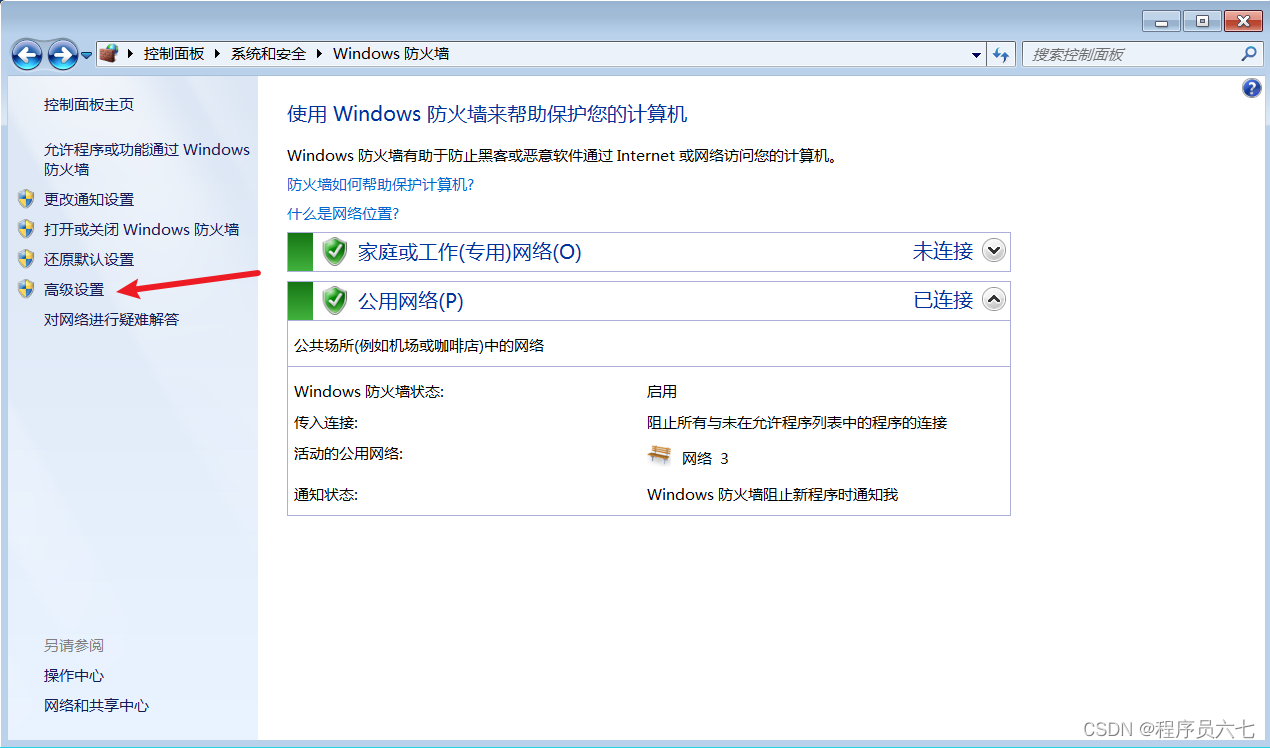Screen dimensions: 1270x748
Task: Click Windows 防火墙阻止新程序时通知我 value
Action: pos(773,494)
